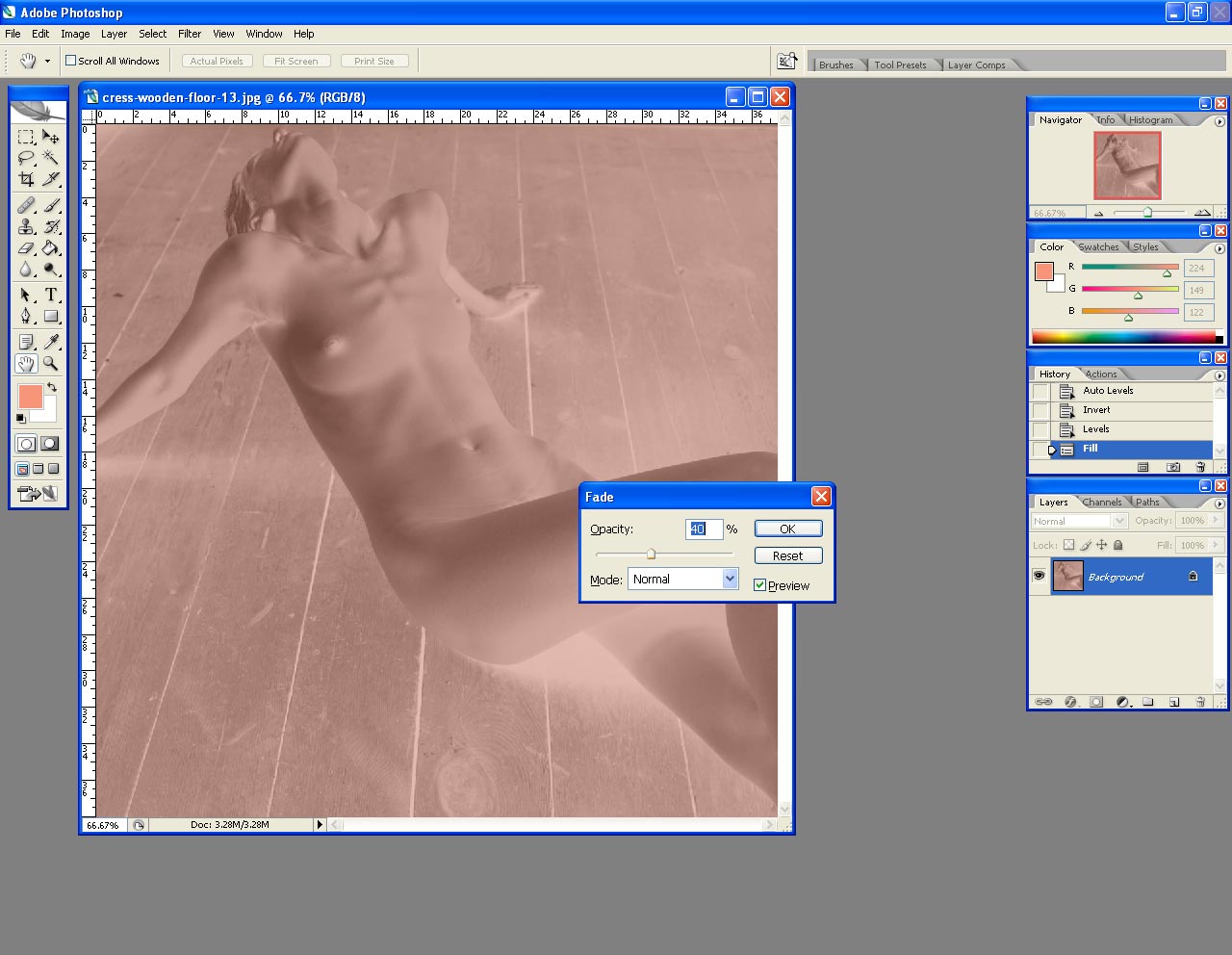The image size is (1232, 955).
Task: Select the Type tool
Action: pyautogui.click(x=51, y=296)
